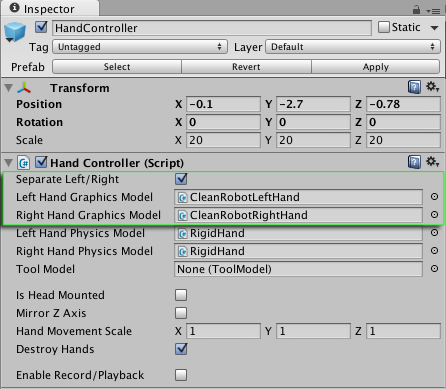Click the None (ToolModel) field
Image resolution: width=446 pixels, height=389 pixels.
point(298,269)
